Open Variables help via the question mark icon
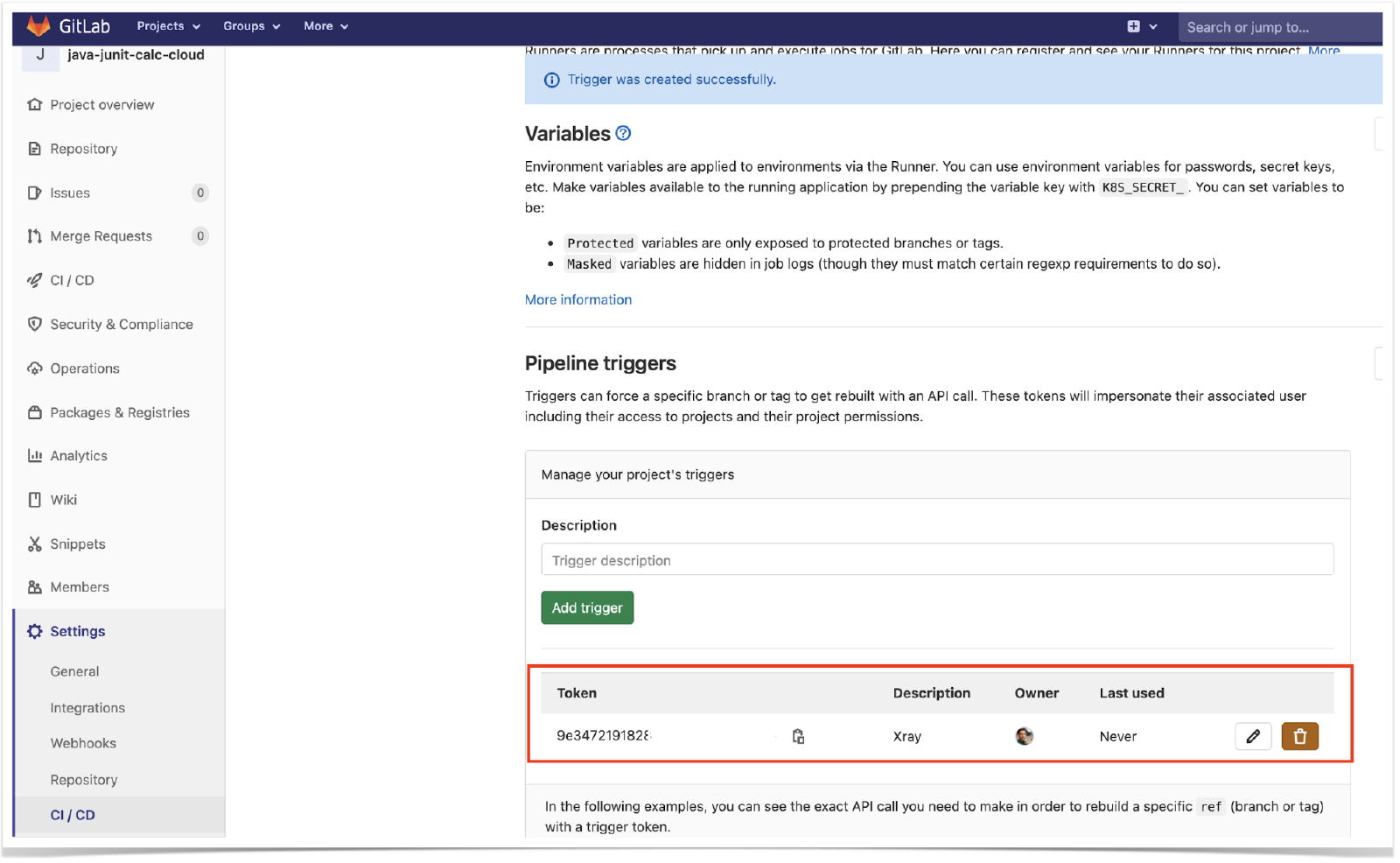This screenshot has width=1400, height=863. point(623,133)
